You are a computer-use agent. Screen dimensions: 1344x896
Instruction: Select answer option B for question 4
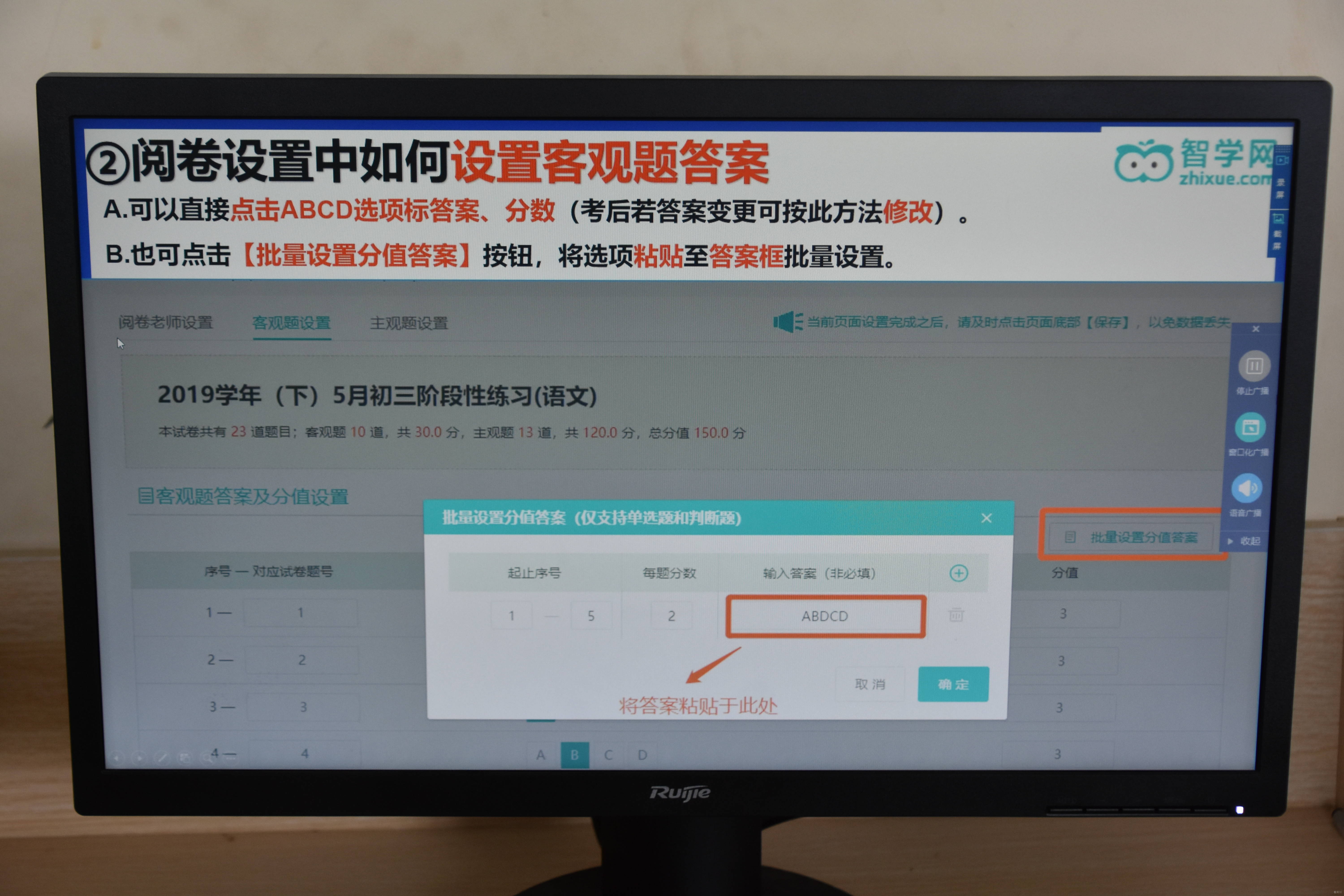coord(575,755)
